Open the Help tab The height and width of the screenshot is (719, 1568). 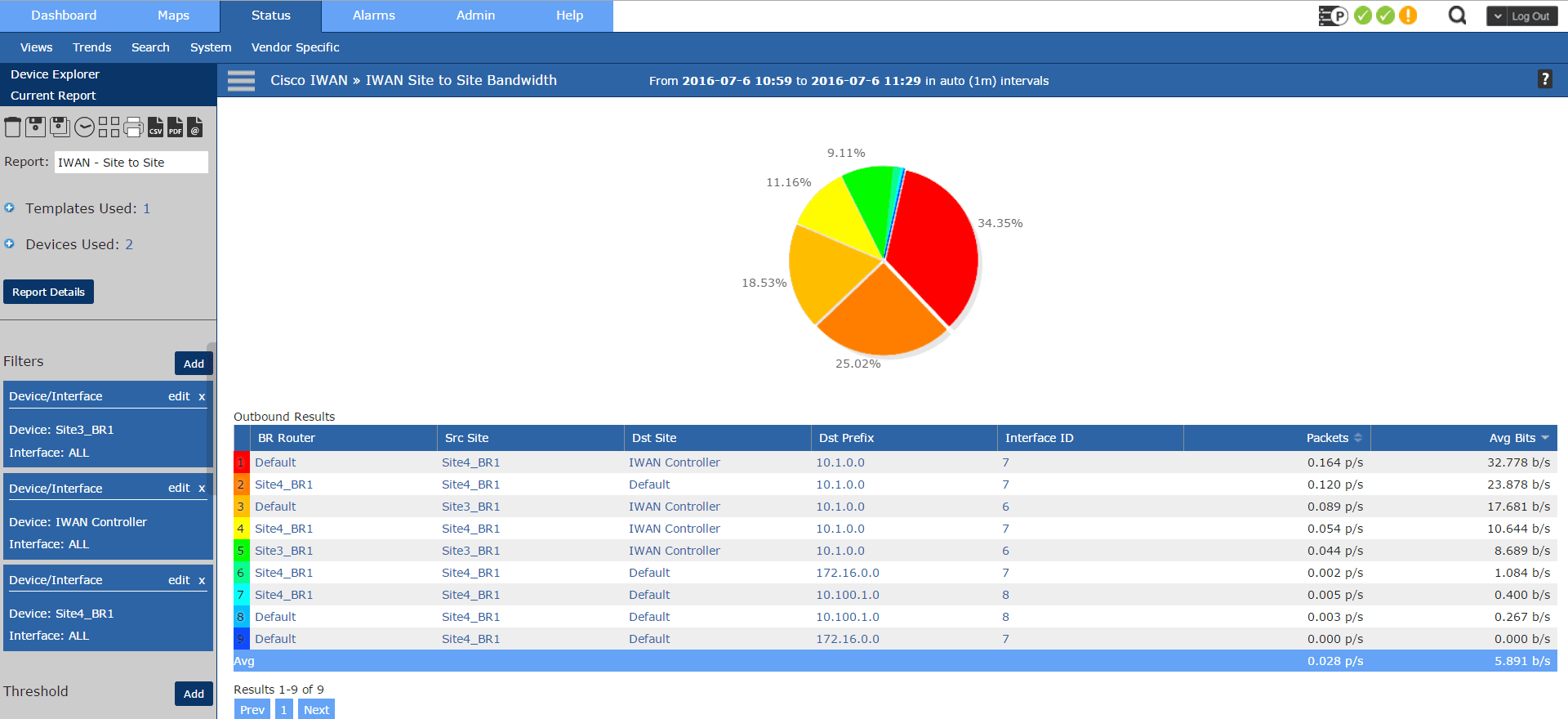click(570, 16)
